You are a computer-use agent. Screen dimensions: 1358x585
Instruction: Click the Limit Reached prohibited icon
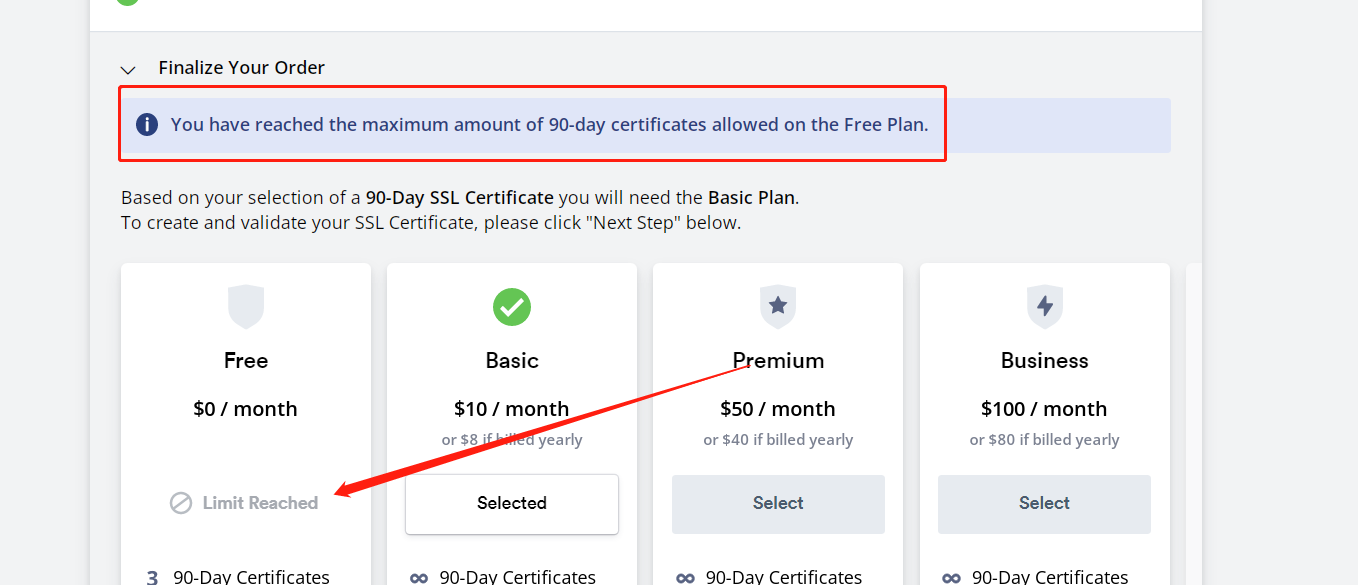(181, 503)
